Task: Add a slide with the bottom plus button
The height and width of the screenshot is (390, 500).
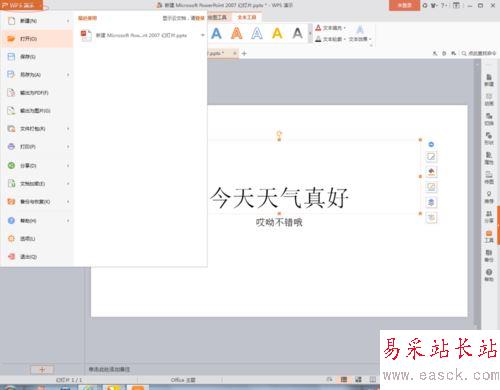Action: pos(42,370)
